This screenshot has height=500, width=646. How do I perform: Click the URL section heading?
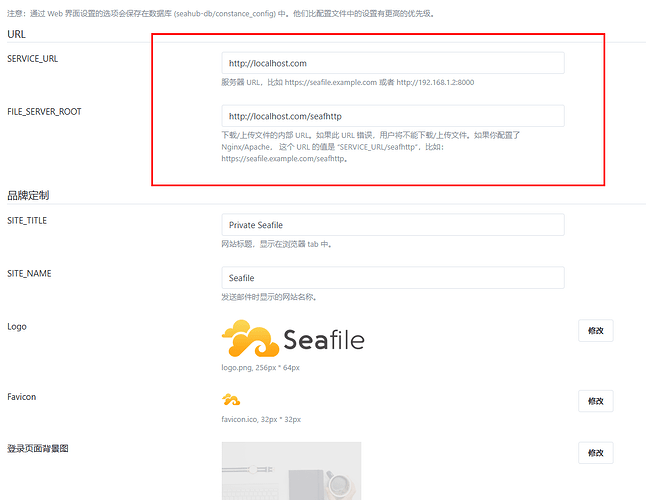pos(16,34)
